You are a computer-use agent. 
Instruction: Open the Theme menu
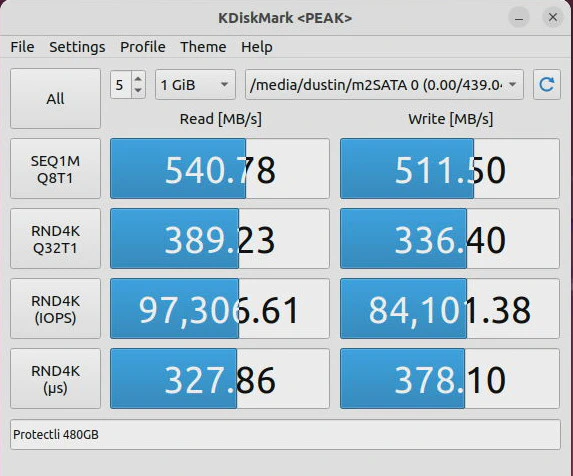(203, 47)
